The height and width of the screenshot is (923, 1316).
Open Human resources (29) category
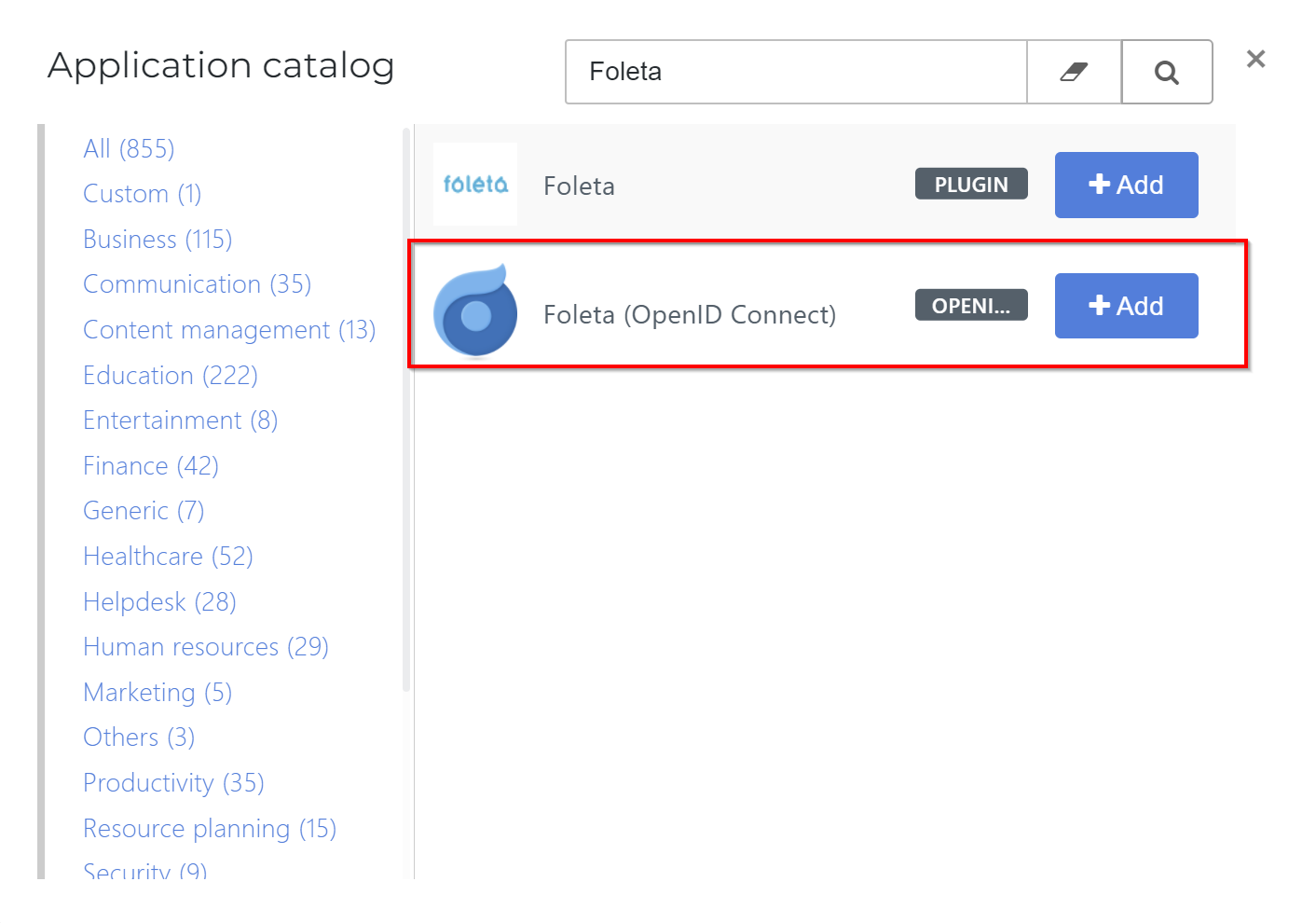point(206,647)
